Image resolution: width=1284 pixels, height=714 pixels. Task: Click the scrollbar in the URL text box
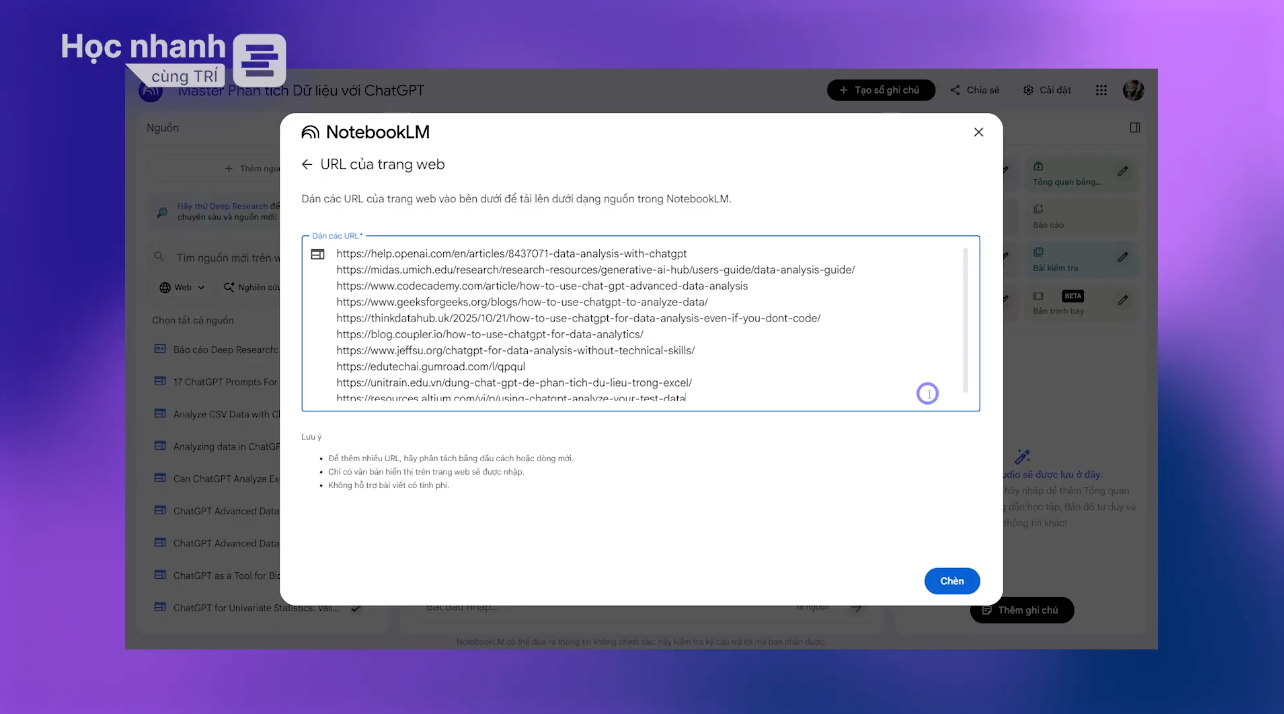tap(965, 320)
